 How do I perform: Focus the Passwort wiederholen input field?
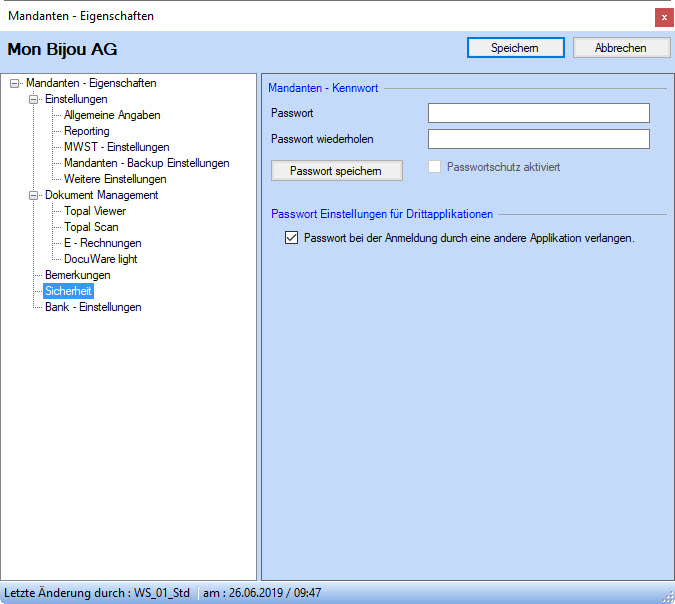(538, 139)
